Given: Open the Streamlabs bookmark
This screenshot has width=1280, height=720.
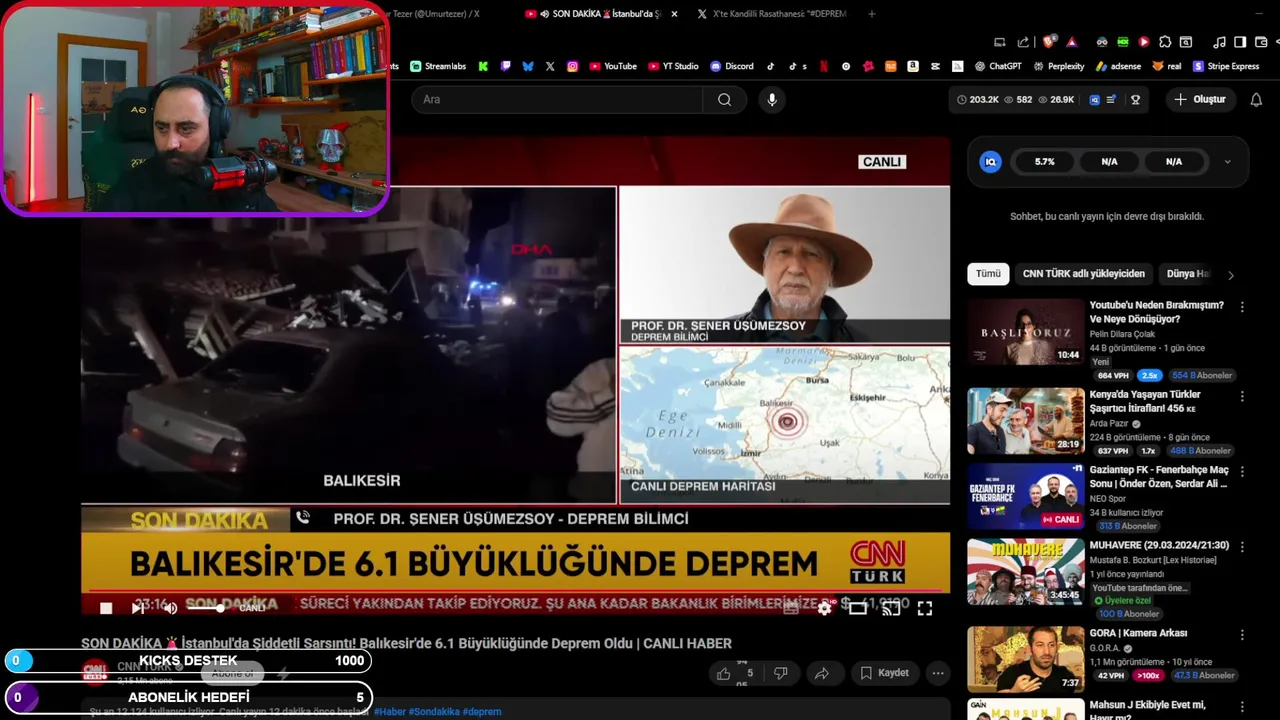Looking at the screenshot, I should (438, 66).
